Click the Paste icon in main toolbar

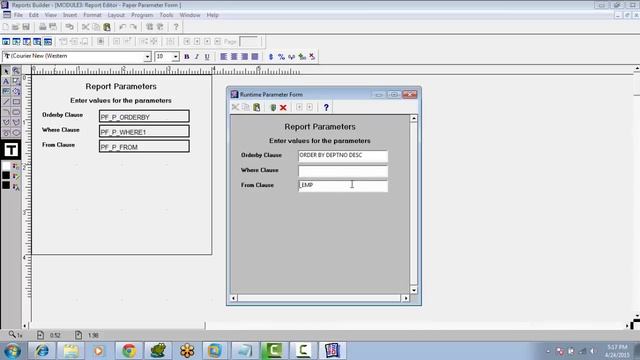click(107, 27)
